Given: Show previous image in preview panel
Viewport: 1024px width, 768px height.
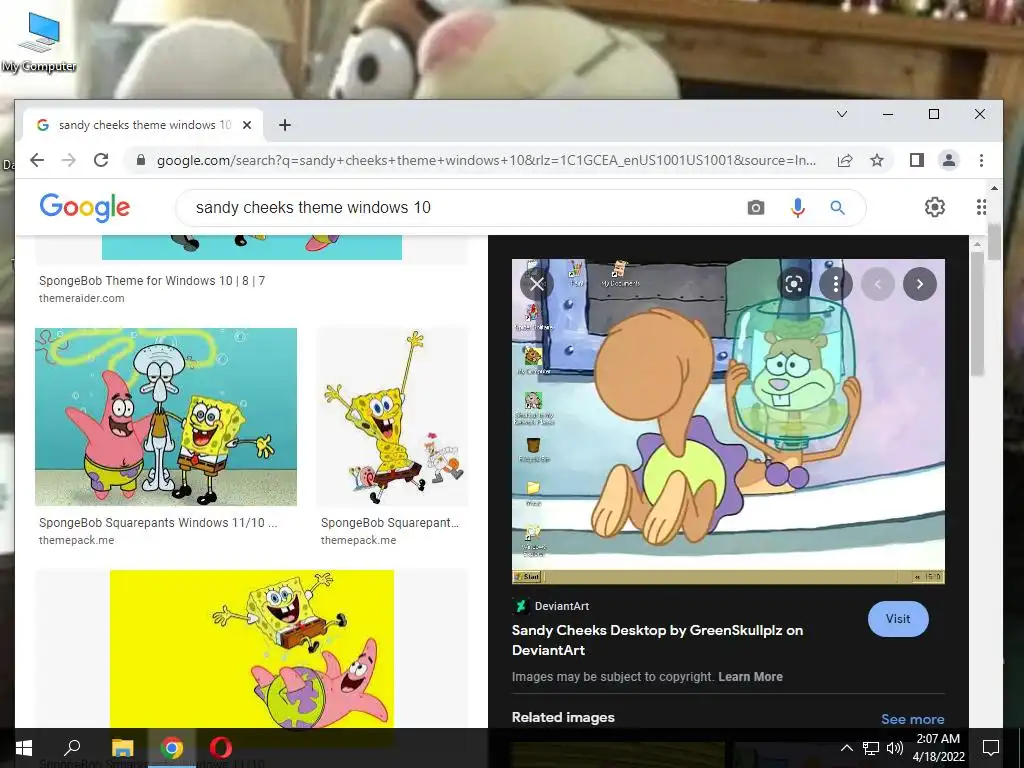Looking at the screenshot, I should tap(878, 283).
